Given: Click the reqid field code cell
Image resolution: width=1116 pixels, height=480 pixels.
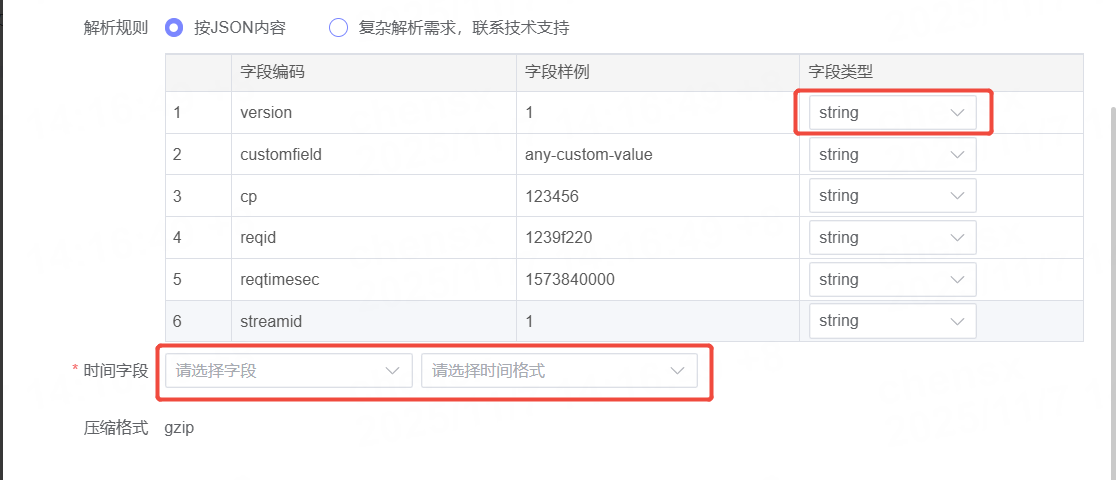Looking at the screenshot, I should click(x=259, y=238).
